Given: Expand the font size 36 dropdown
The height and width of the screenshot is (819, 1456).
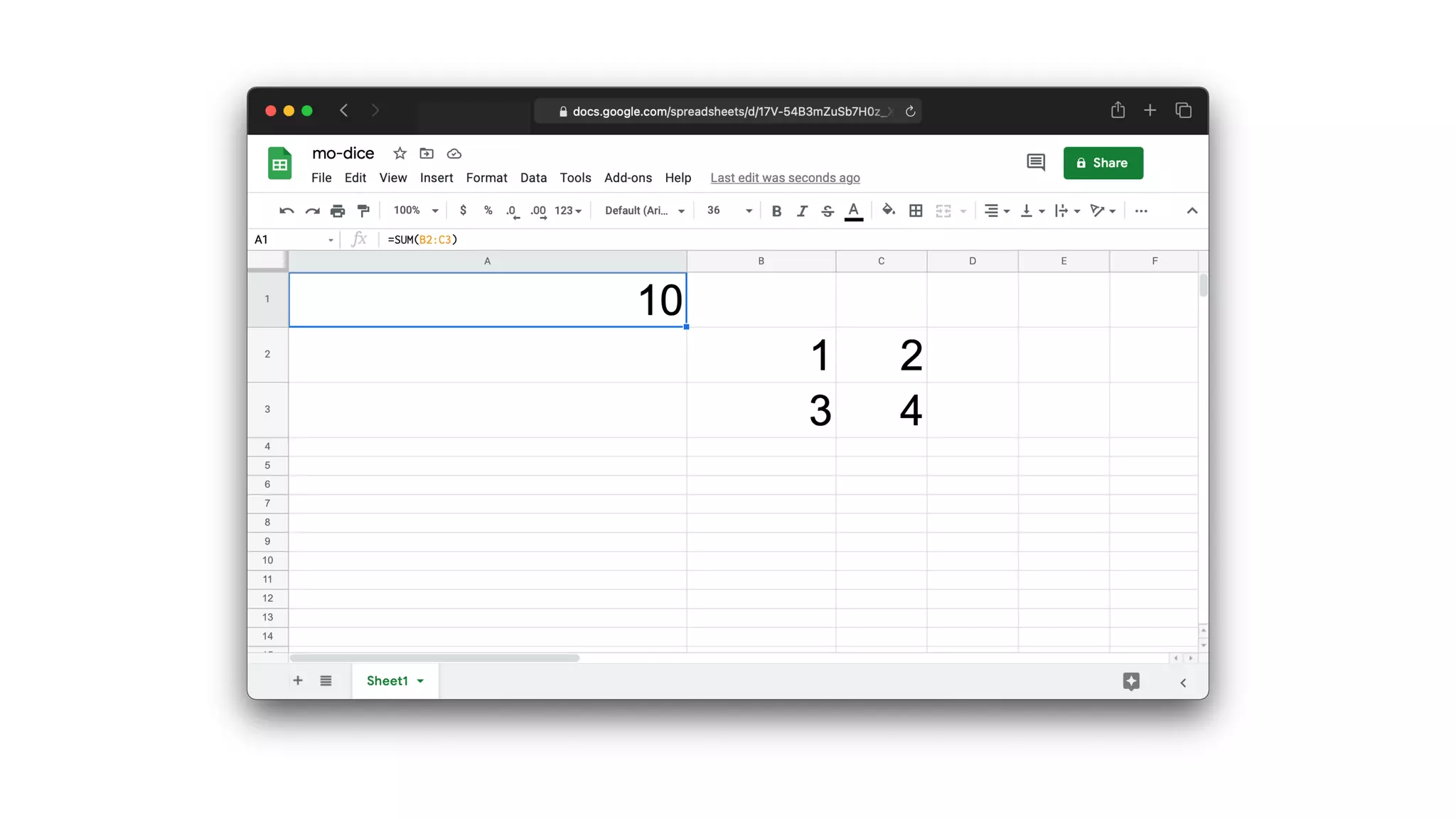Looking at the screenshot, I should click(729, 210).
